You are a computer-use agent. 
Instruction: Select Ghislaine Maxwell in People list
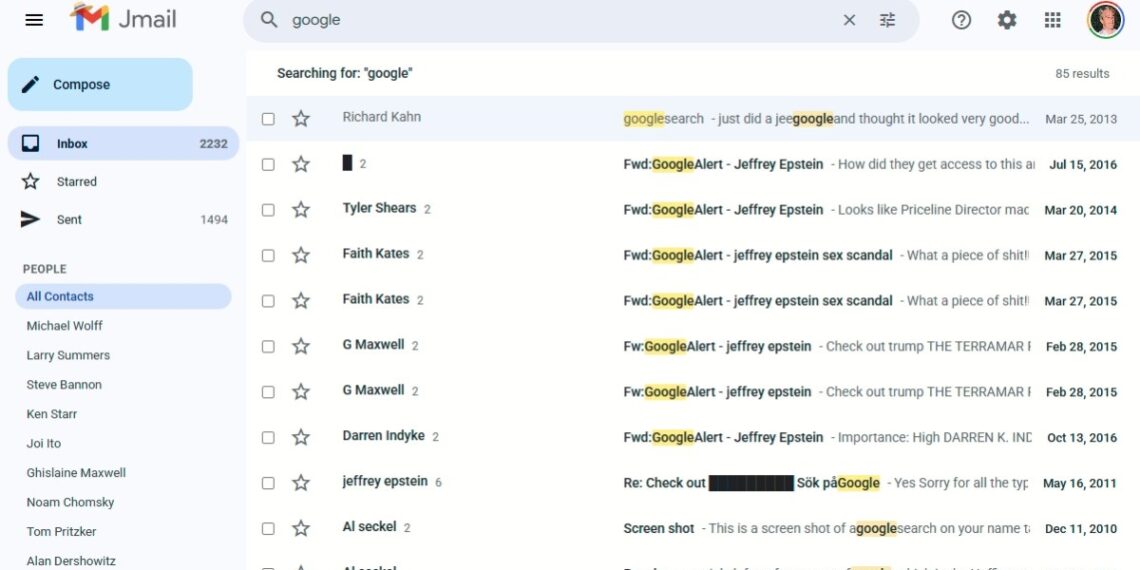(x=76, y=473)
